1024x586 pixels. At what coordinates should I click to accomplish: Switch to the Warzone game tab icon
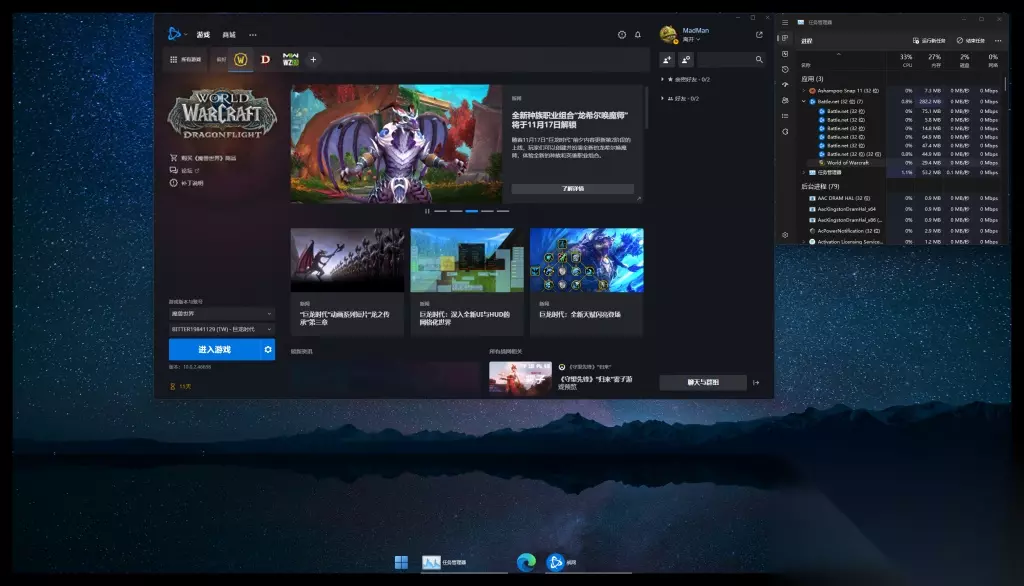click(x=291, y=60)
